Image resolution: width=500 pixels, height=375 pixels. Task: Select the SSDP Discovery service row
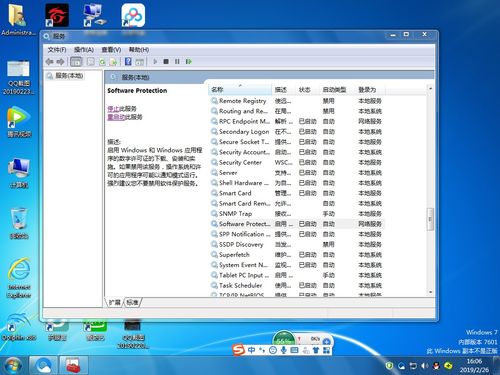(x=297, y=244)
